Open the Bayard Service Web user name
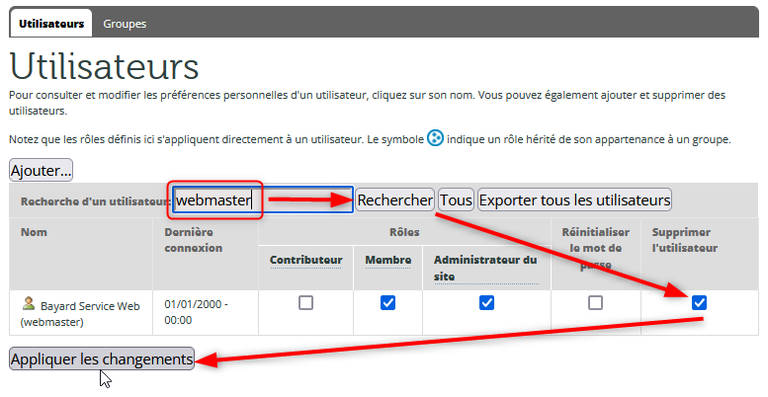Image resolution: width=768 pixels, height=397 pixels. (x=80, y=314)
